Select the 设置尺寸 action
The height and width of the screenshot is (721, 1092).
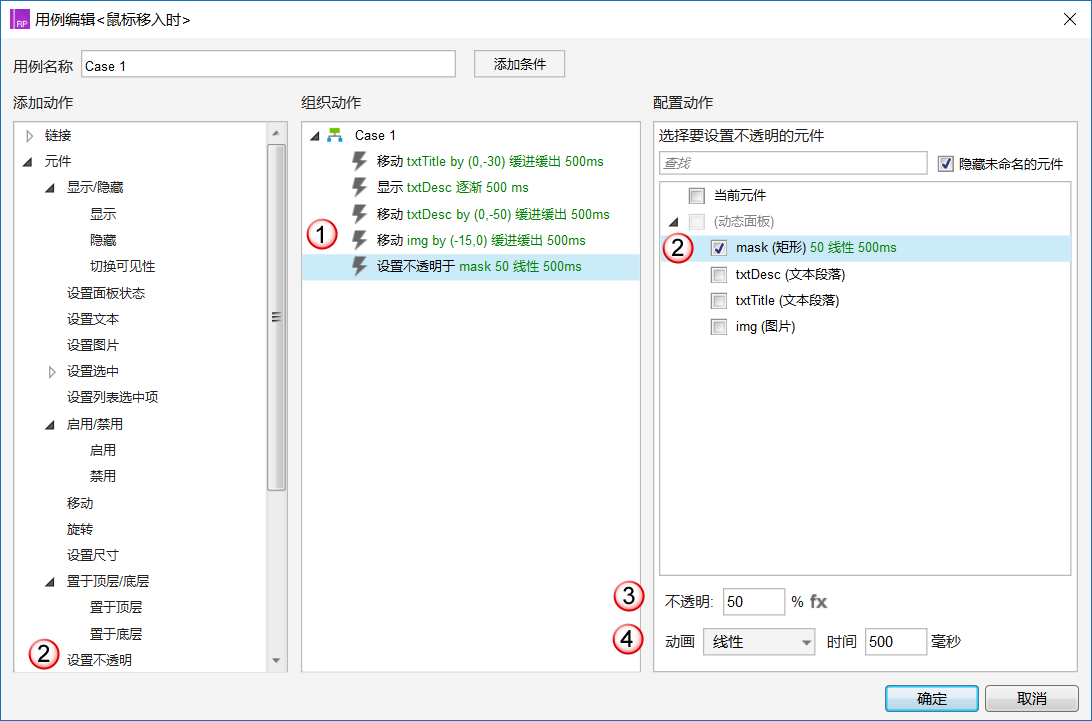click(x=93, y=555)
